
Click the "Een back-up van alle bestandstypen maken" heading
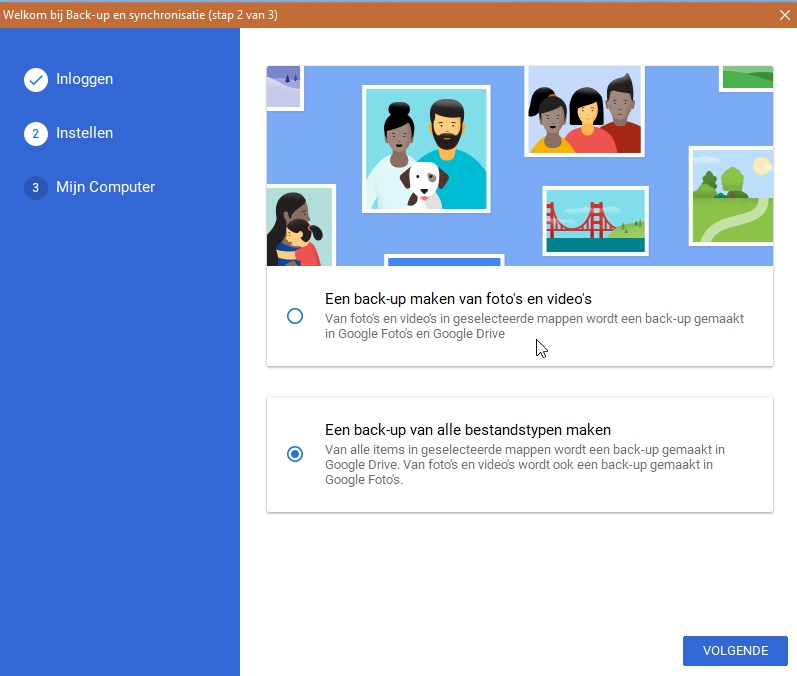click(x=468, y=430)
